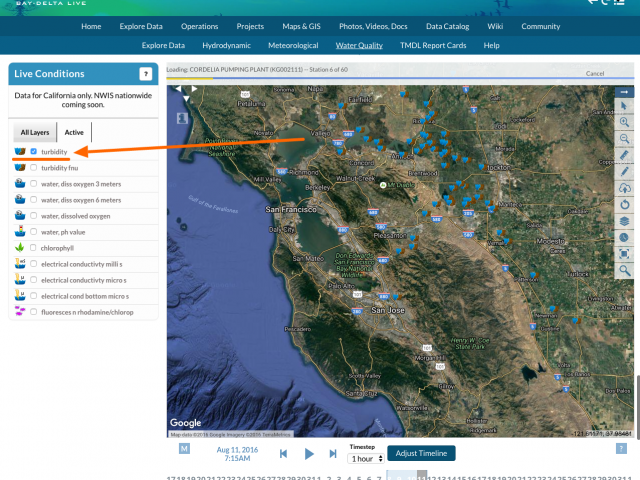Select the zoom in magnifier tool
The width and height of the screenshot is (640, 480).
tap(624, 122)
